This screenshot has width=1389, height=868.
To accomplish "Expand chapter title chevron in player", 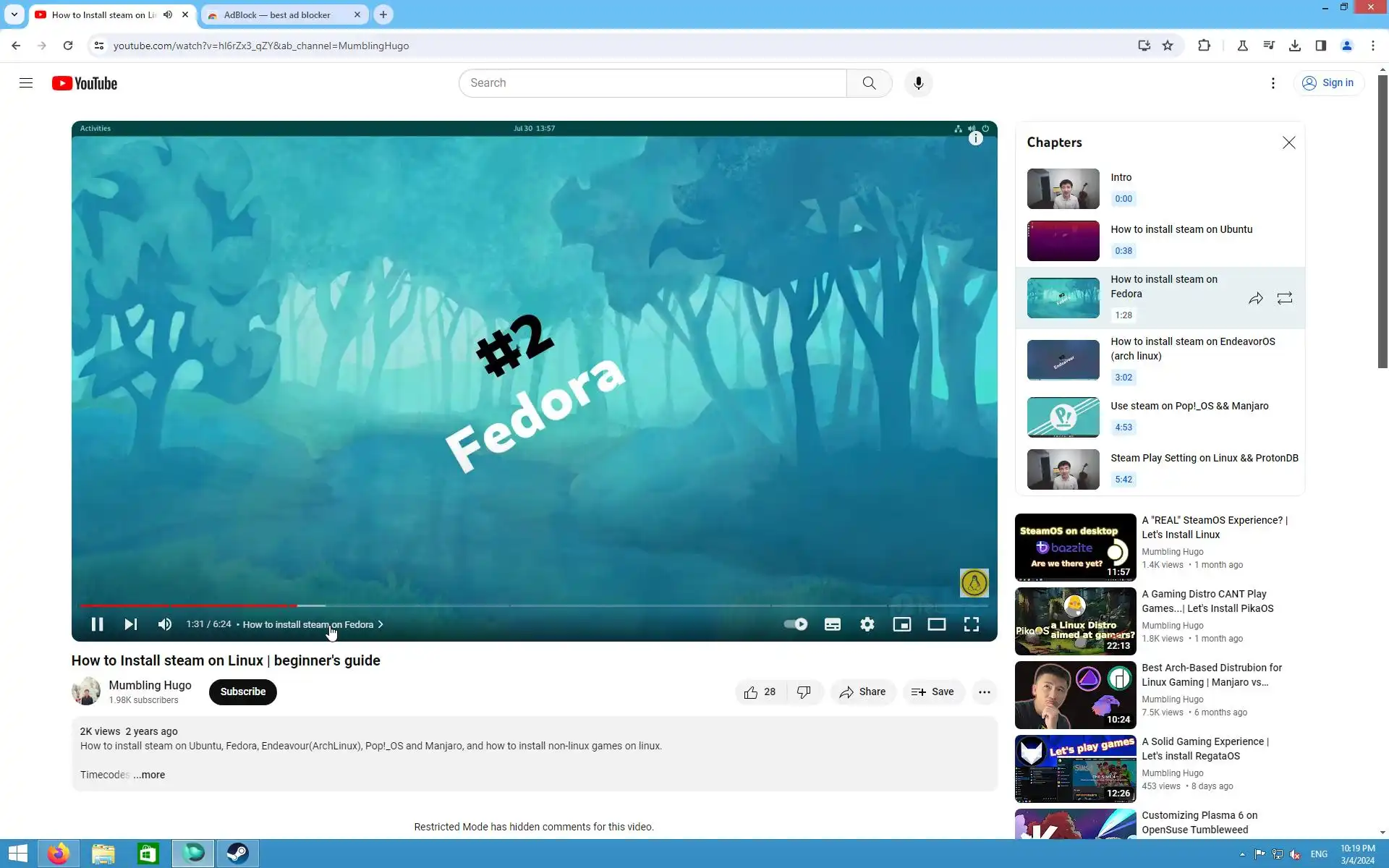I will [381, 624].
